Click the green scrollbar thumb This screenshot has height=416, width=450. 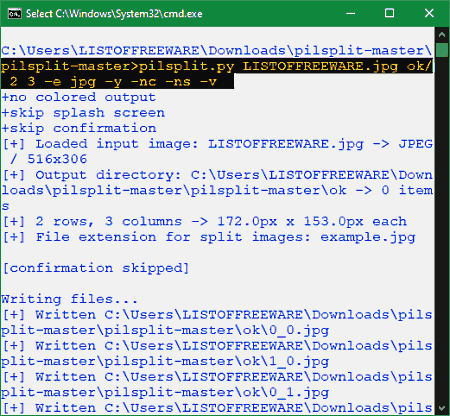442,50
